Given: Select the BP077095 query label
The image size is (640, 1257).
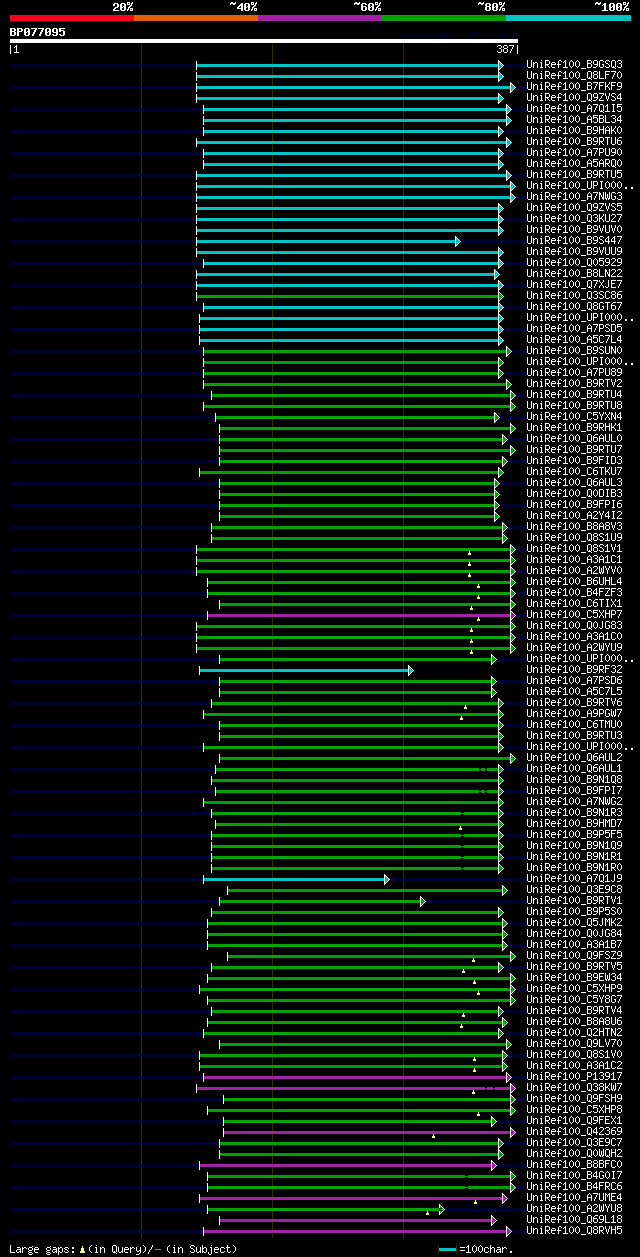Looking at the screenshot, I should click(38, 32).
